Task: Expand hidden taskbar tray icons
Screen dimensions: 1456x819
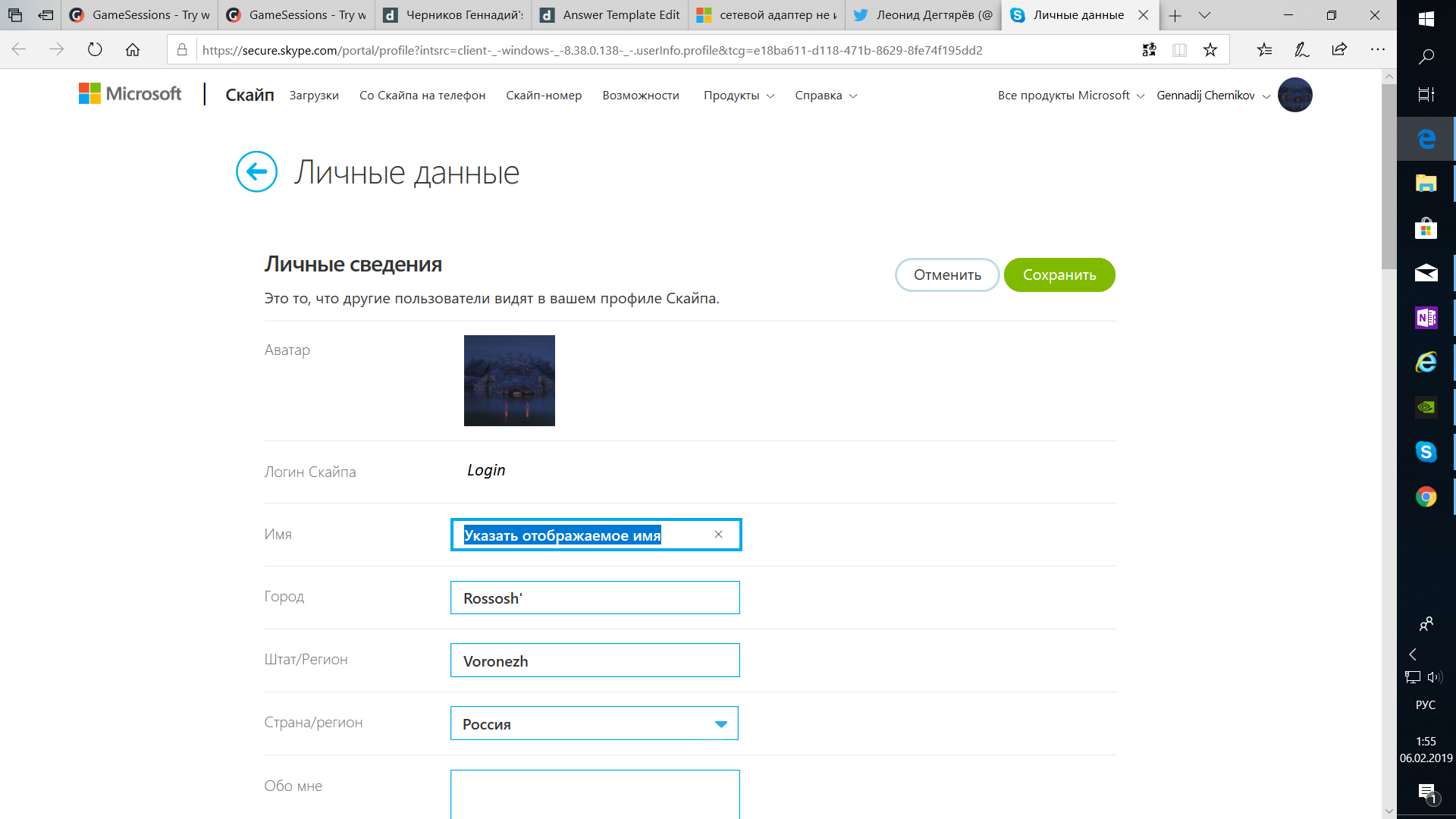Action: coord(1412,654)
